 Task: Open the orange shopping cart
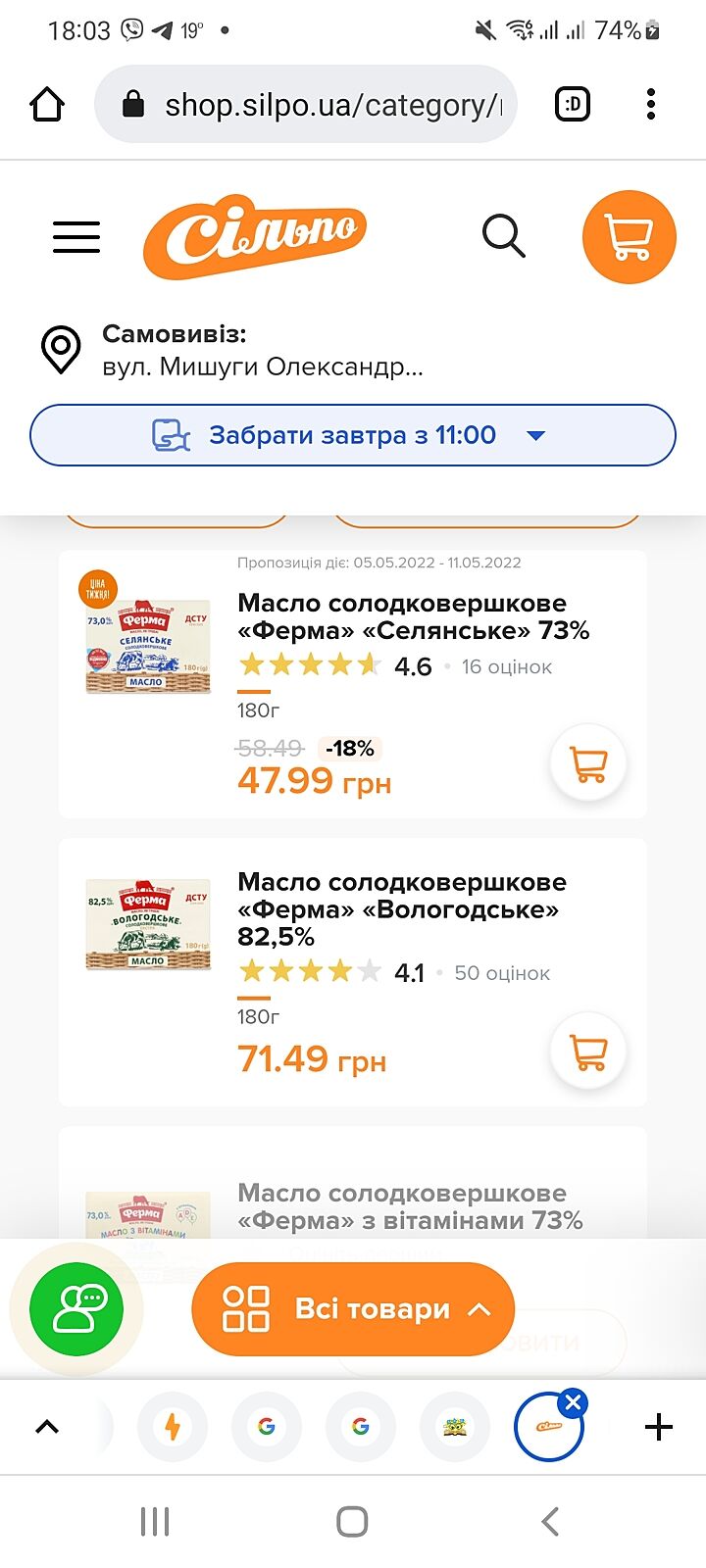tap(629, 237)
